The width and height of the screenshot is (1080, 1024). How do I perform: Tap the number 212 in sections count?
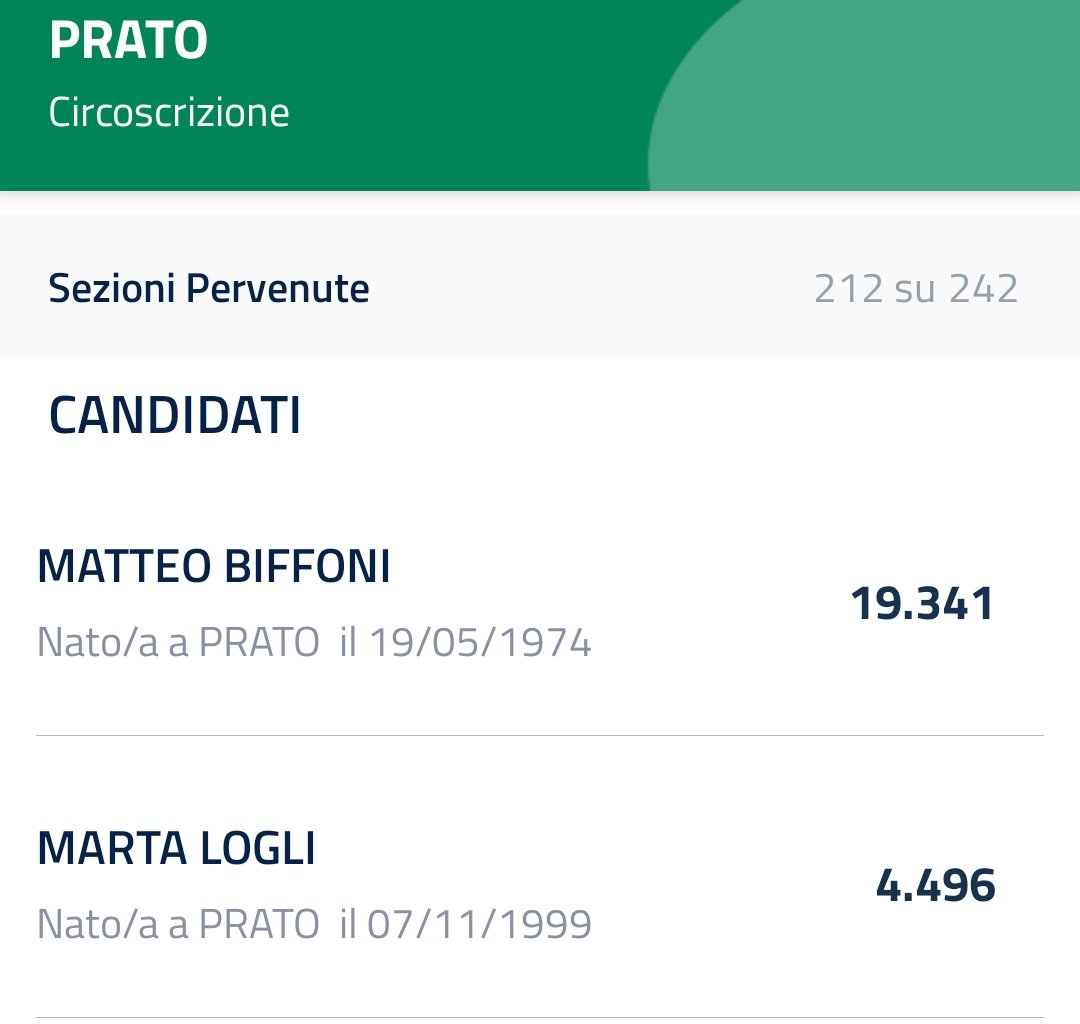pyautogui.click(x=848, y=289)
